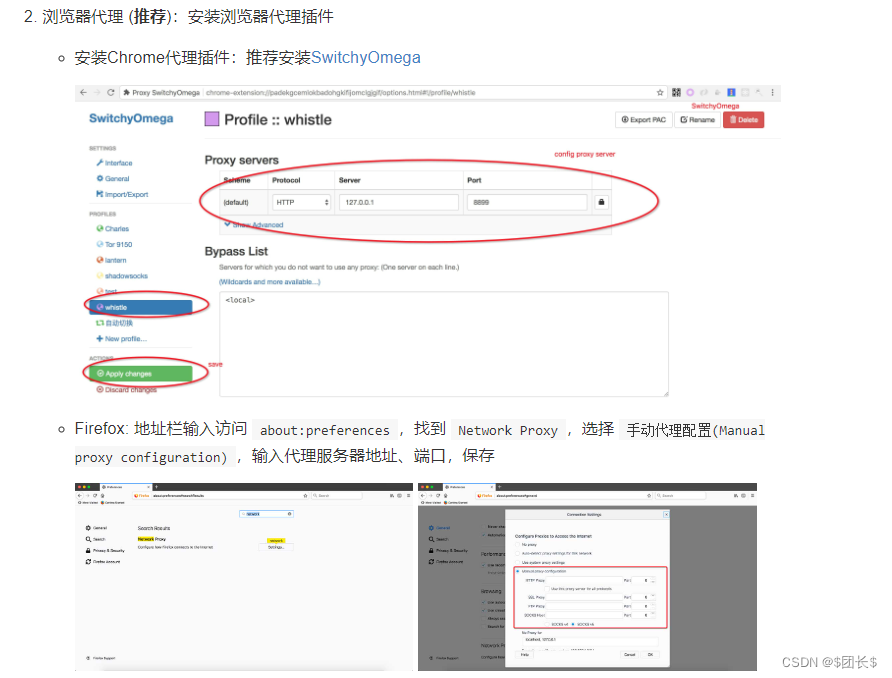The image size is (892, 678).
Task: Click Cancel in Connection Settings dialog
Action: [x=629, y=655]
